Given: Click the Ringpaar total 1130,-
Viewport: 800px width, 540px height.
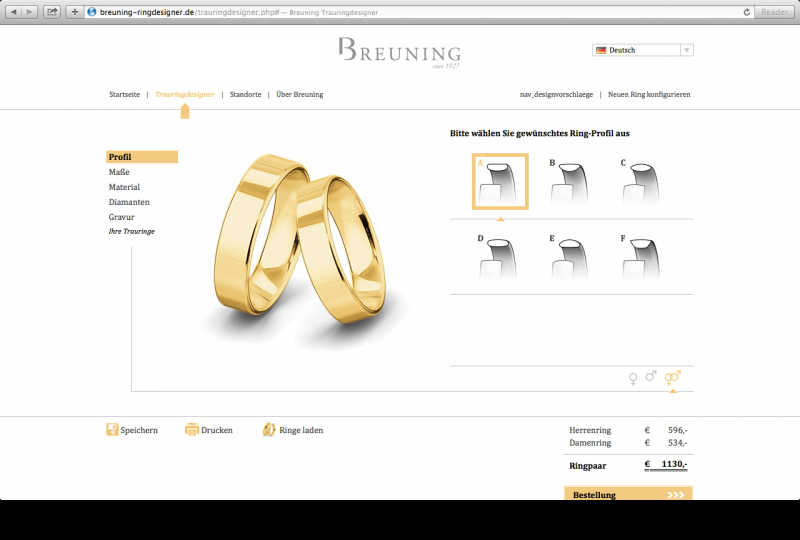Looking at the screenshot, I should (674, 464).
